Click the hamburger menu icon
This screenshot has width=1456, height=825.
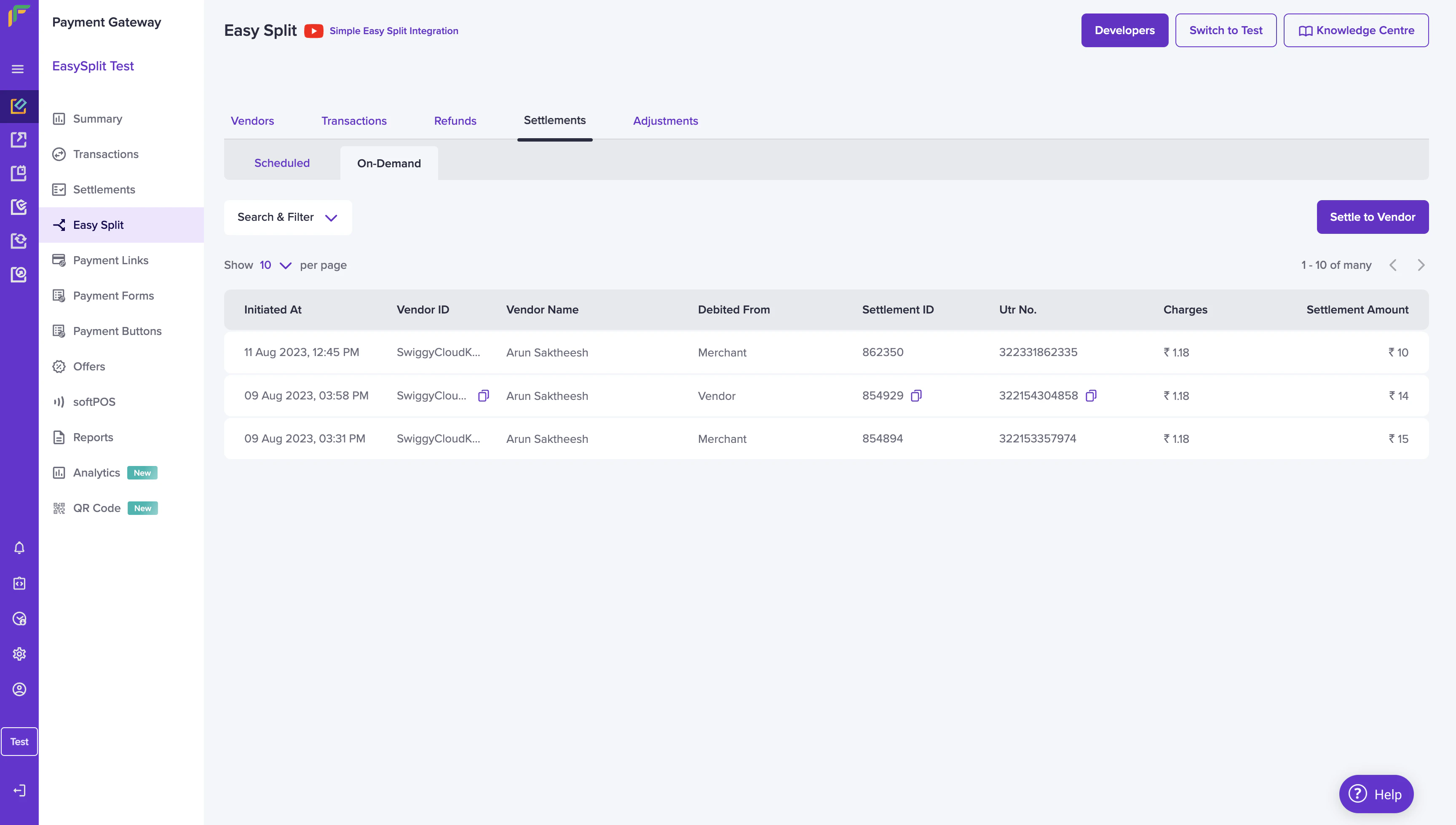[x=18, y=69]
